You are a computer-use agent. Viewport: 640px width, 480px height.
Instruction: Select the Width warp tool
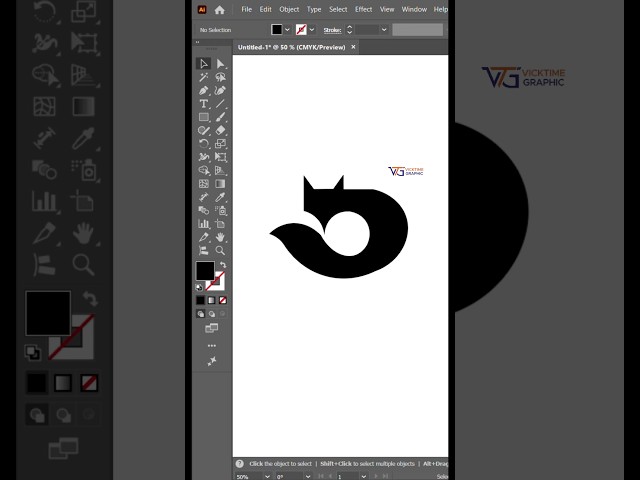coord(204,157)
